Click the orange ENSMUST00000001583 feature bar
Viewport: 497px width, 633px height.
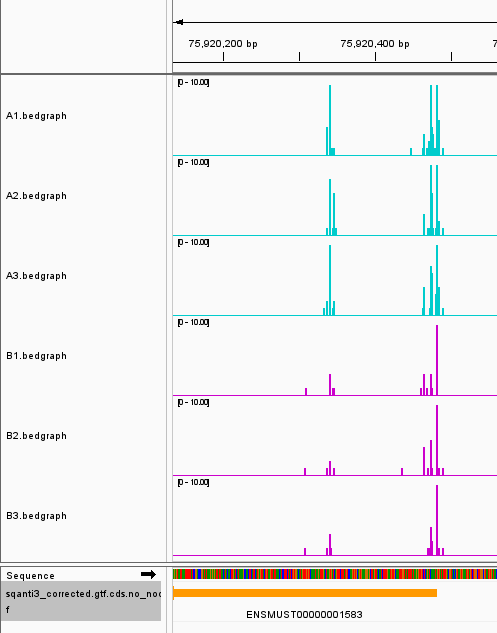pyautogui.click(x=305, y=593)
